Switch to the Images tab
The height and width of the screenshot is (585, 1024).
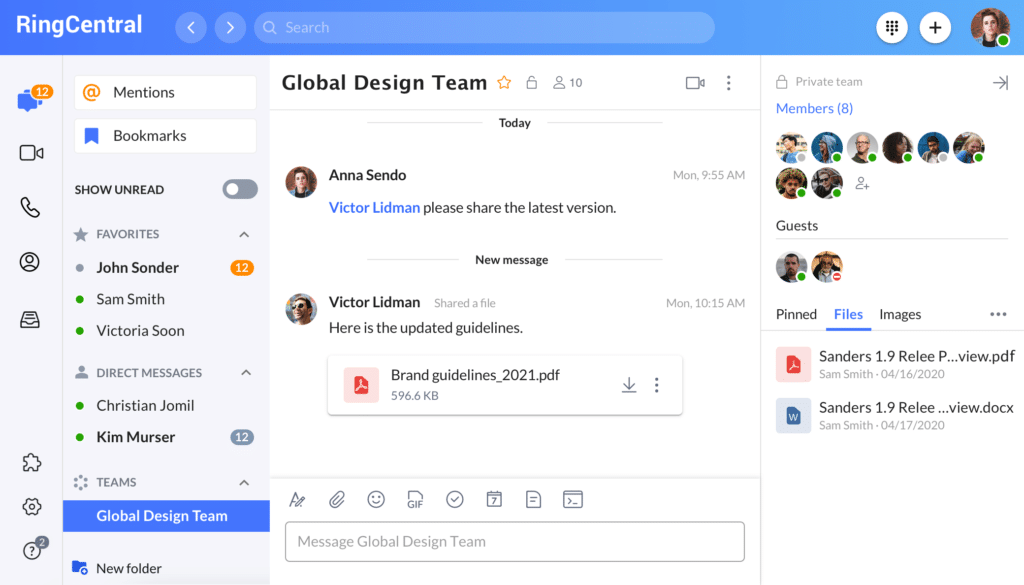[x=900, y=314]
